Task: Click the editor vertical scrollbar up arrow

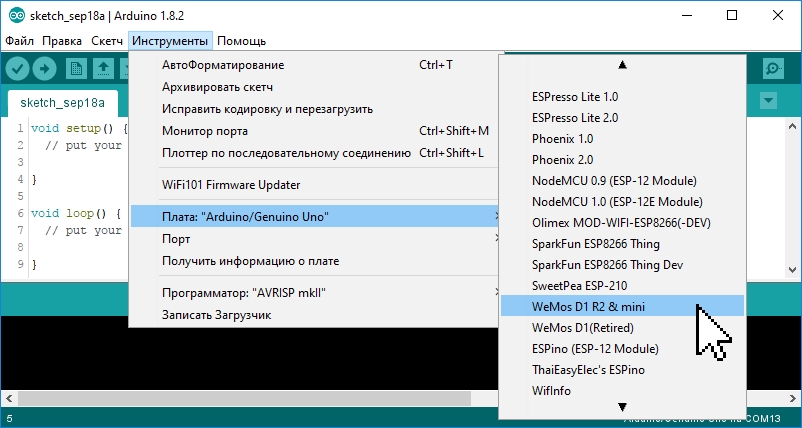Action: 793,126
